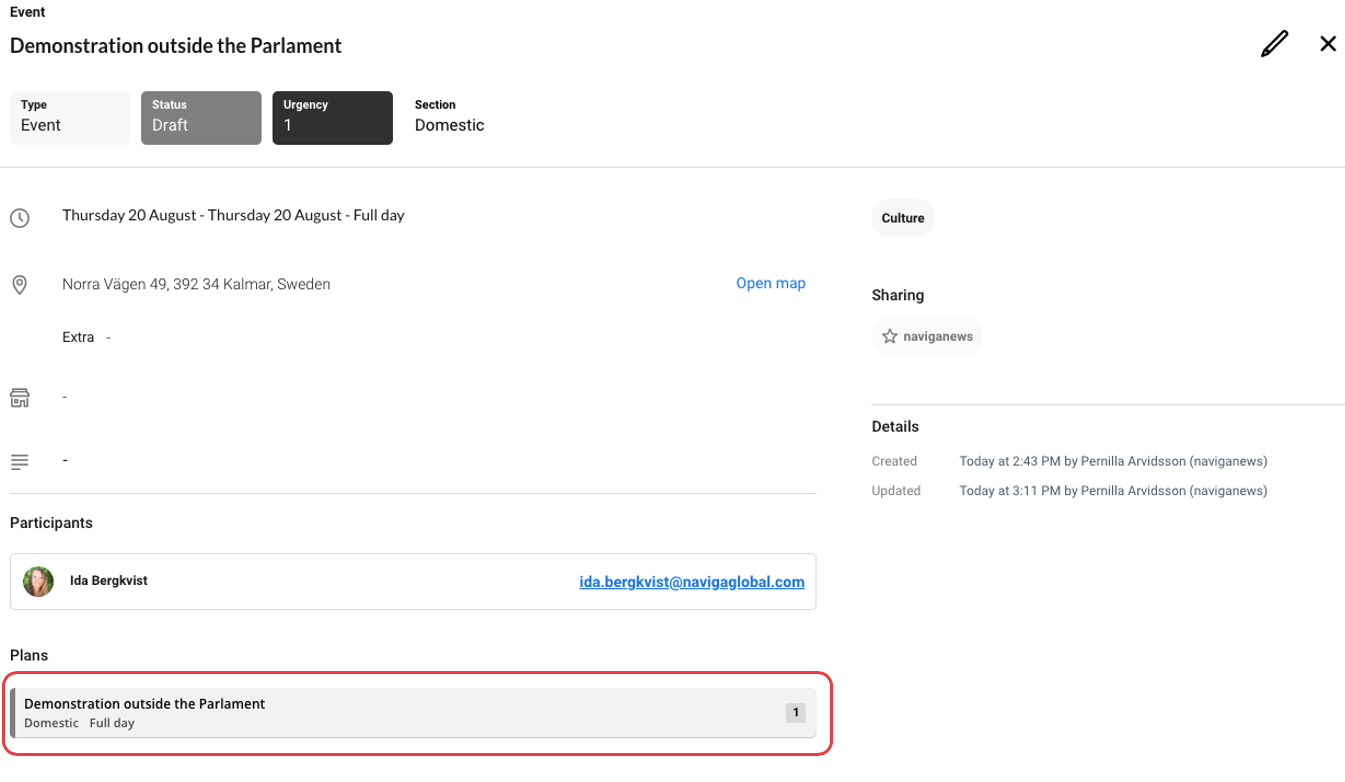Viewport: 1345px width, 782px height.
Task: Click the ida.bergkvist@navigaglobal.com email link
Action: (x=691, y=582)
